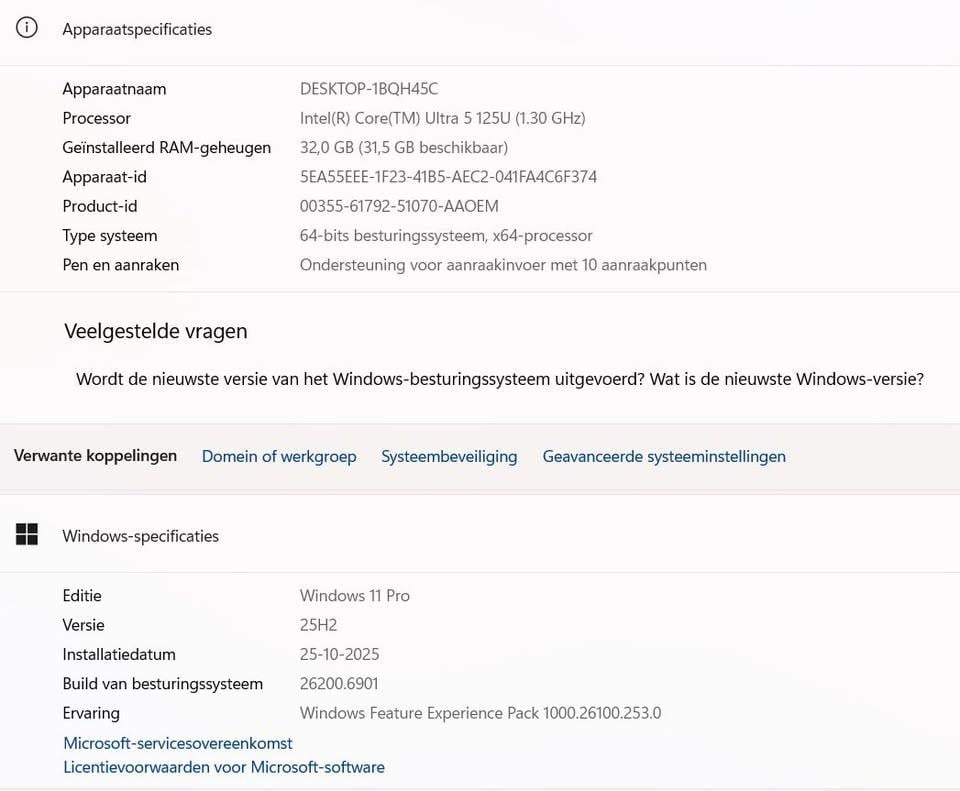Click the Verwante koppelingen label
The image size is (960, 791).
coord(94,455)
